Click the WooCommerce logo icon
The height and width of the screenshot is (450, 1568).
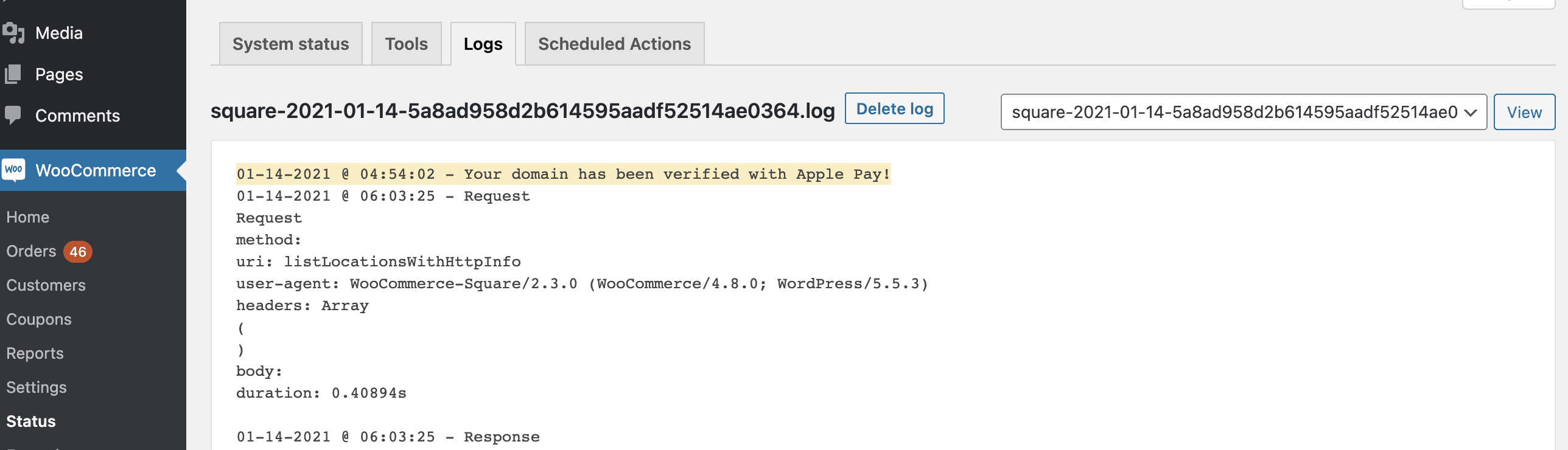(13, 170)
